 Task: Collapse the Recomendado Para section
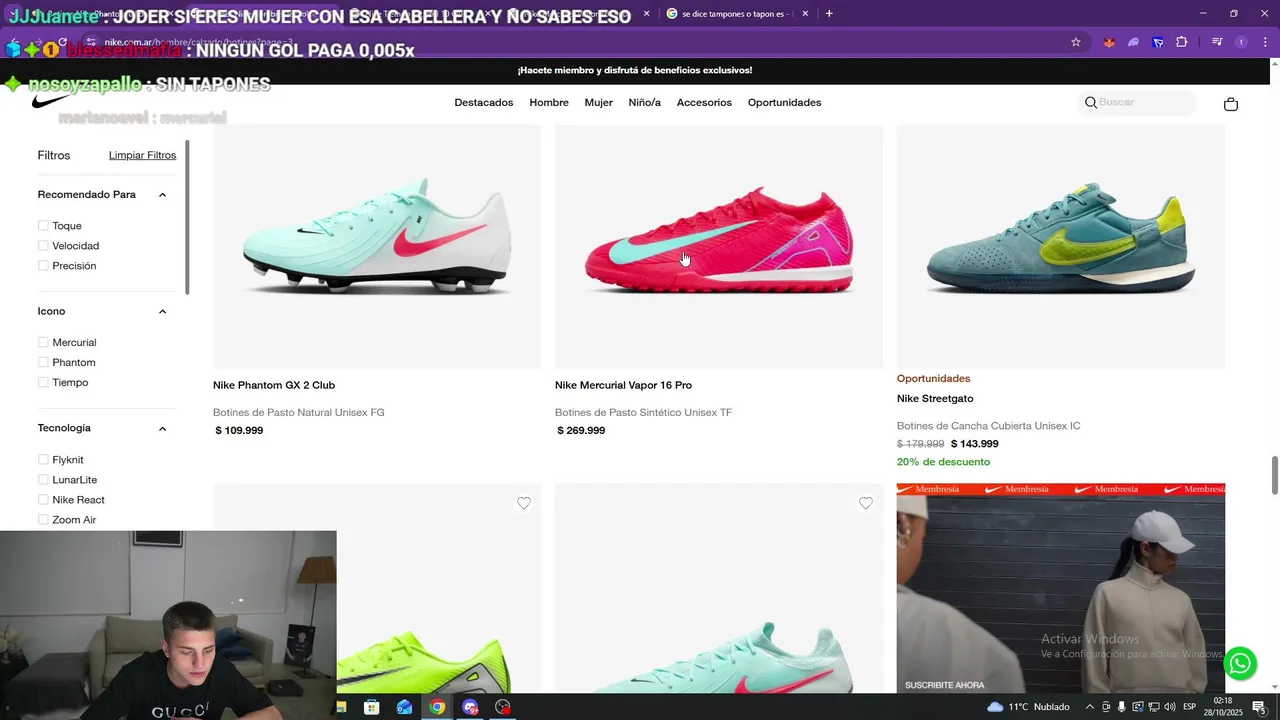tap(162, 195)
